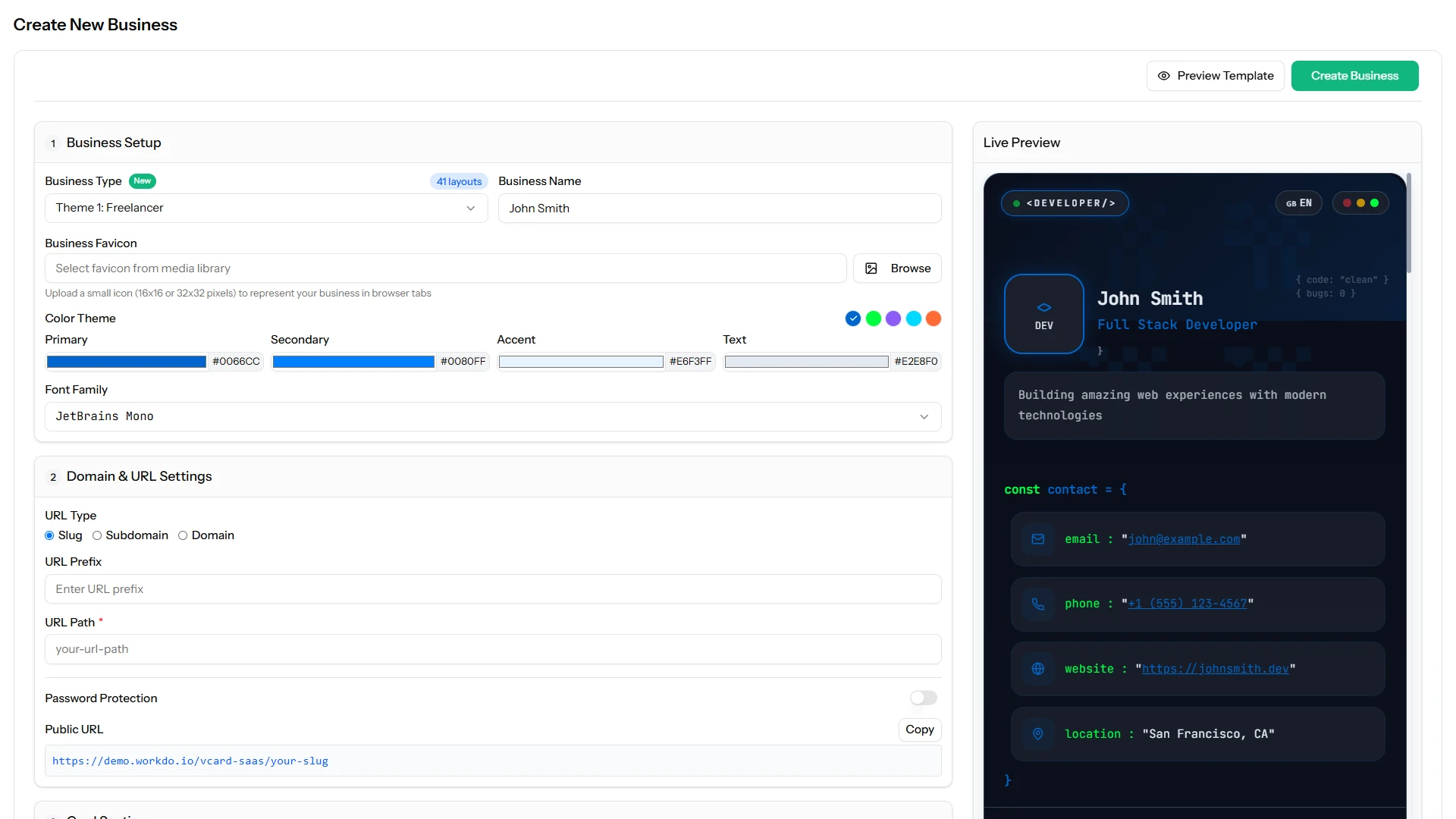Open the phone number link in preview
This screenshot has width=1456, height=819.
[1187, 604]
